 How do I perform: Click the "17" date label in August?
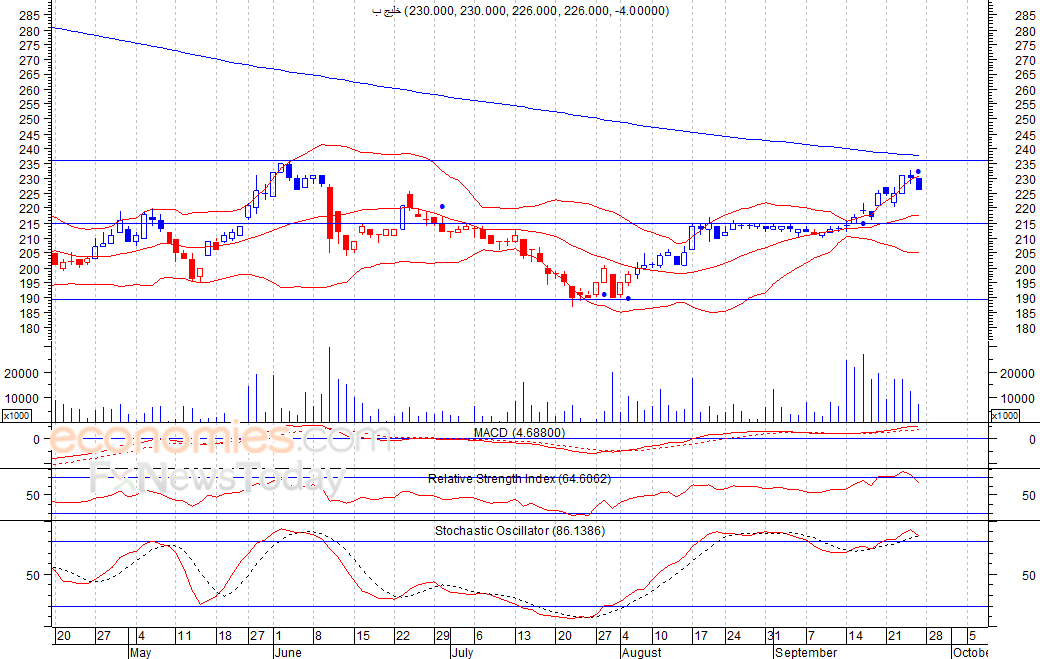pyautogui.click(x=701, y=636)
